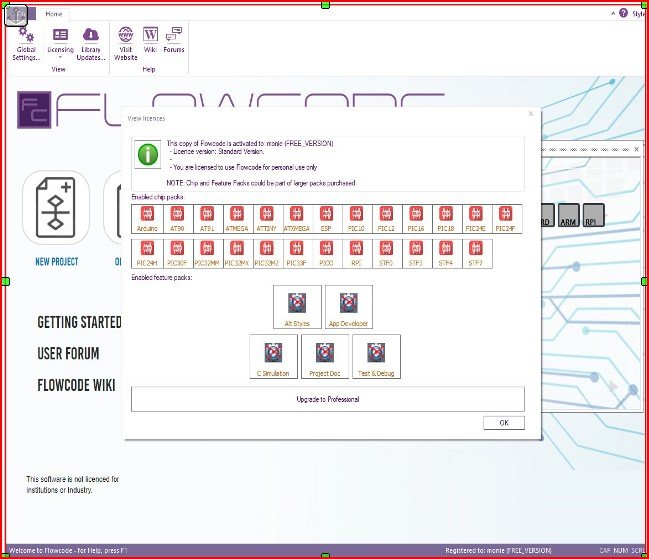
Task: Select the Home ribbon tab
Action: pyautogui.click(x=54, y=14)
